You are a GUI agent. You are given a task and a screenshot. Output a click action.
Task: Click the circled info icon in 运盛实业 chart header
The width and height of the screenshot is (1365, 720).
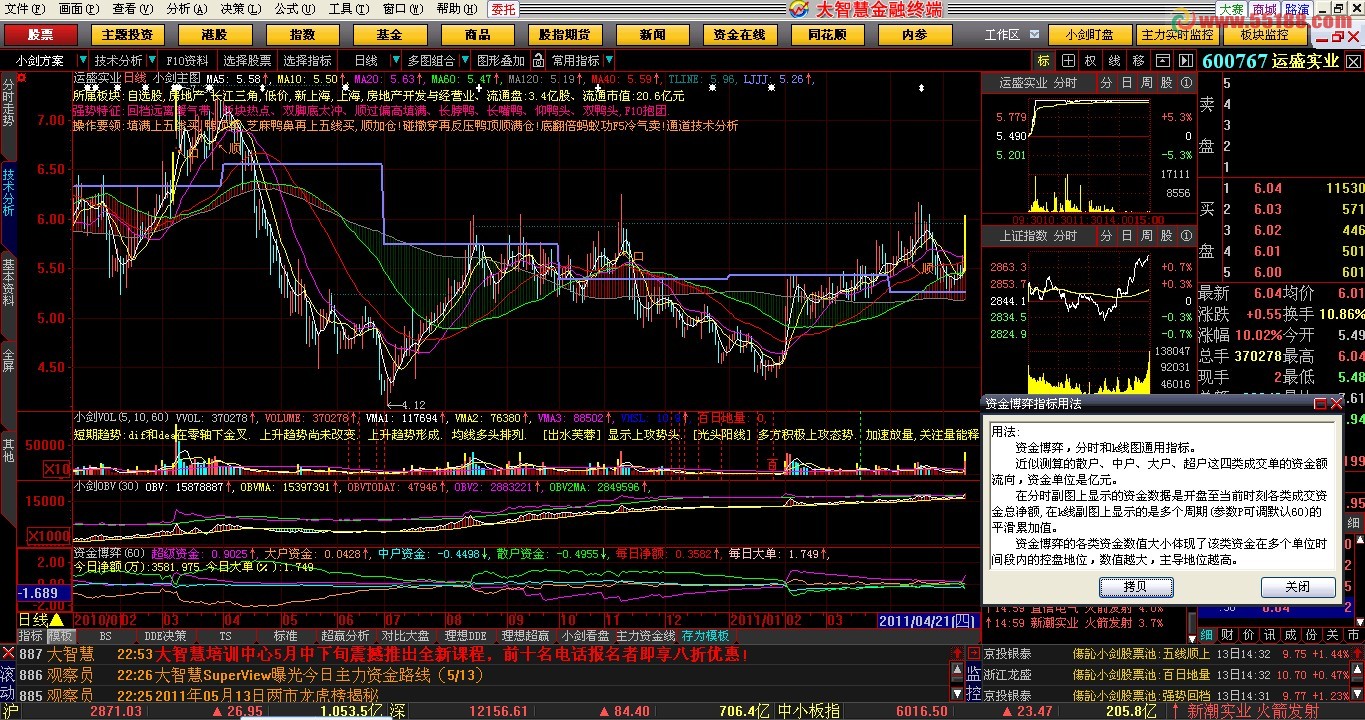coord(1186,83)
